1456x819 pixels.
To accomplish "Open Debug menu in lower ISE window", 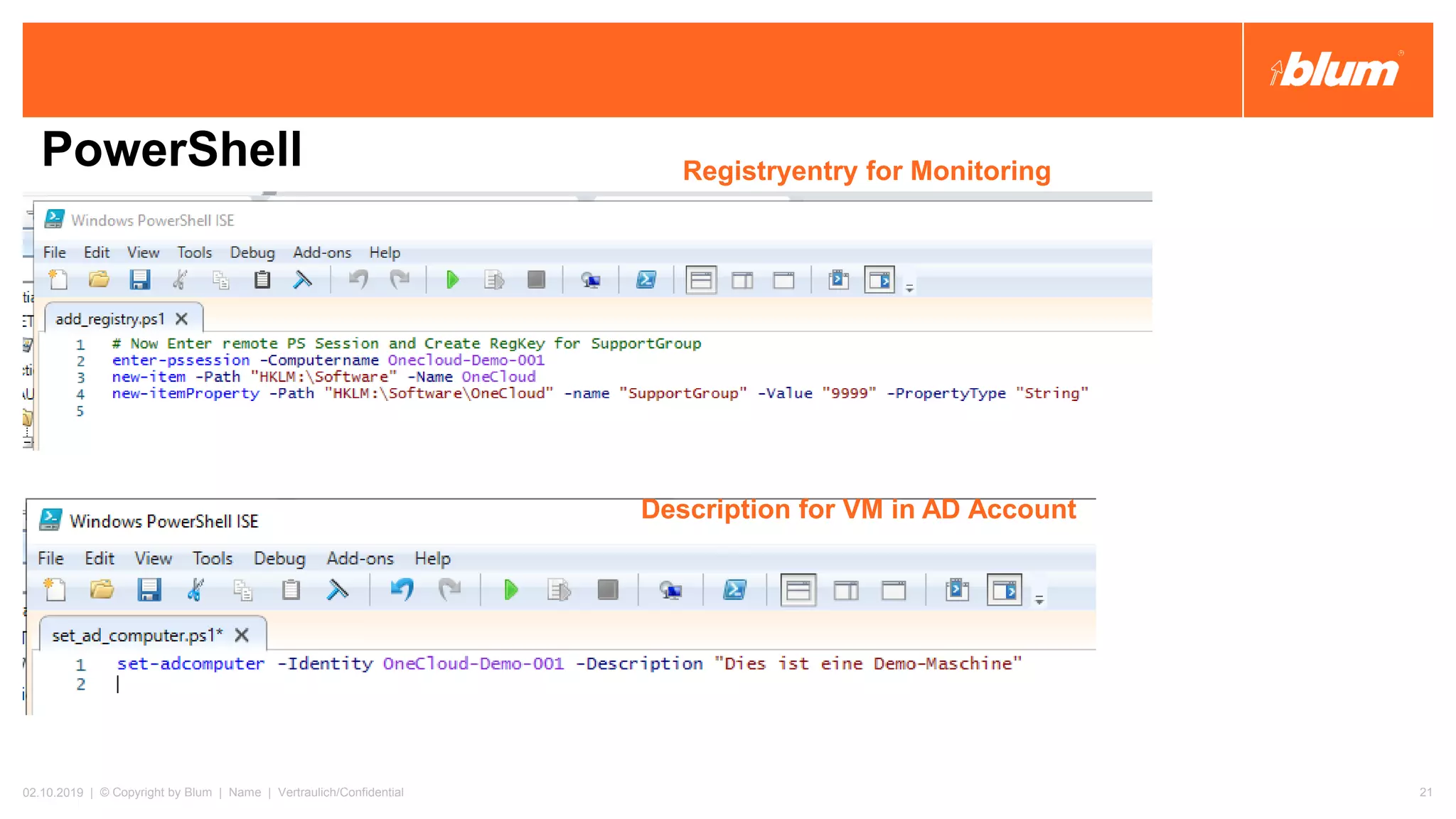I will (279, 559).
